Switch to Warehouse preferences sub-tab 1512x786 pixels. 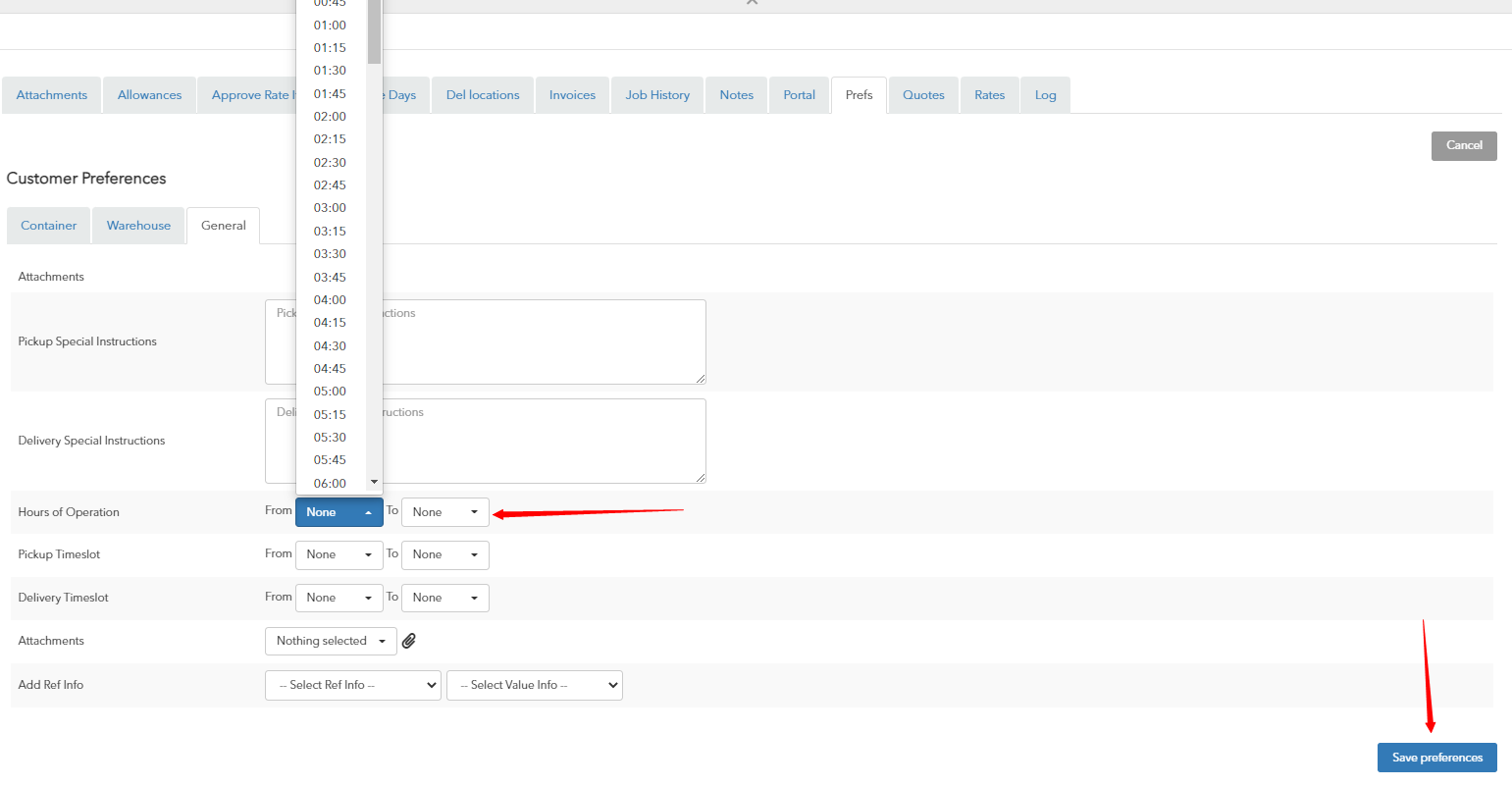(x=138, y=226)
